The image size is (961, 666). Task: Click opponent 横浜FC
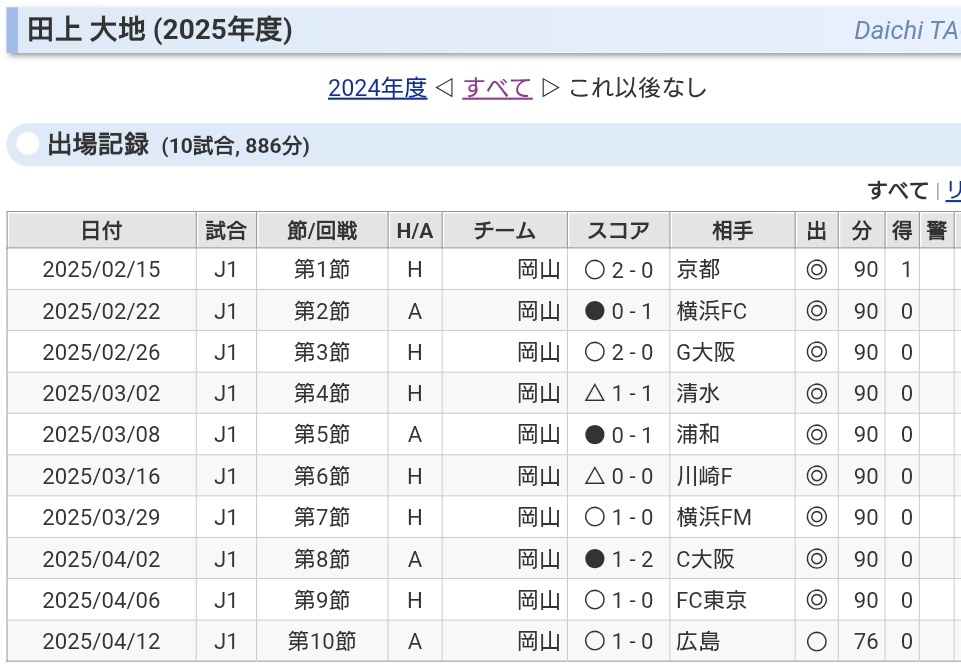[712, 311]
